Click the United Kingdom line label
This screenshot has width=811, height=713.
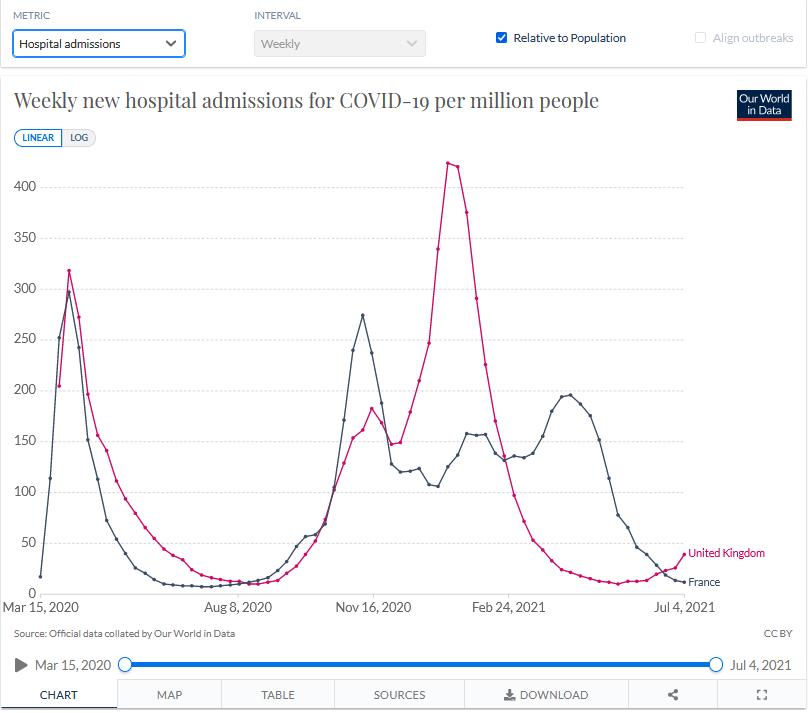pyautogui.click(x=726, y=553)
